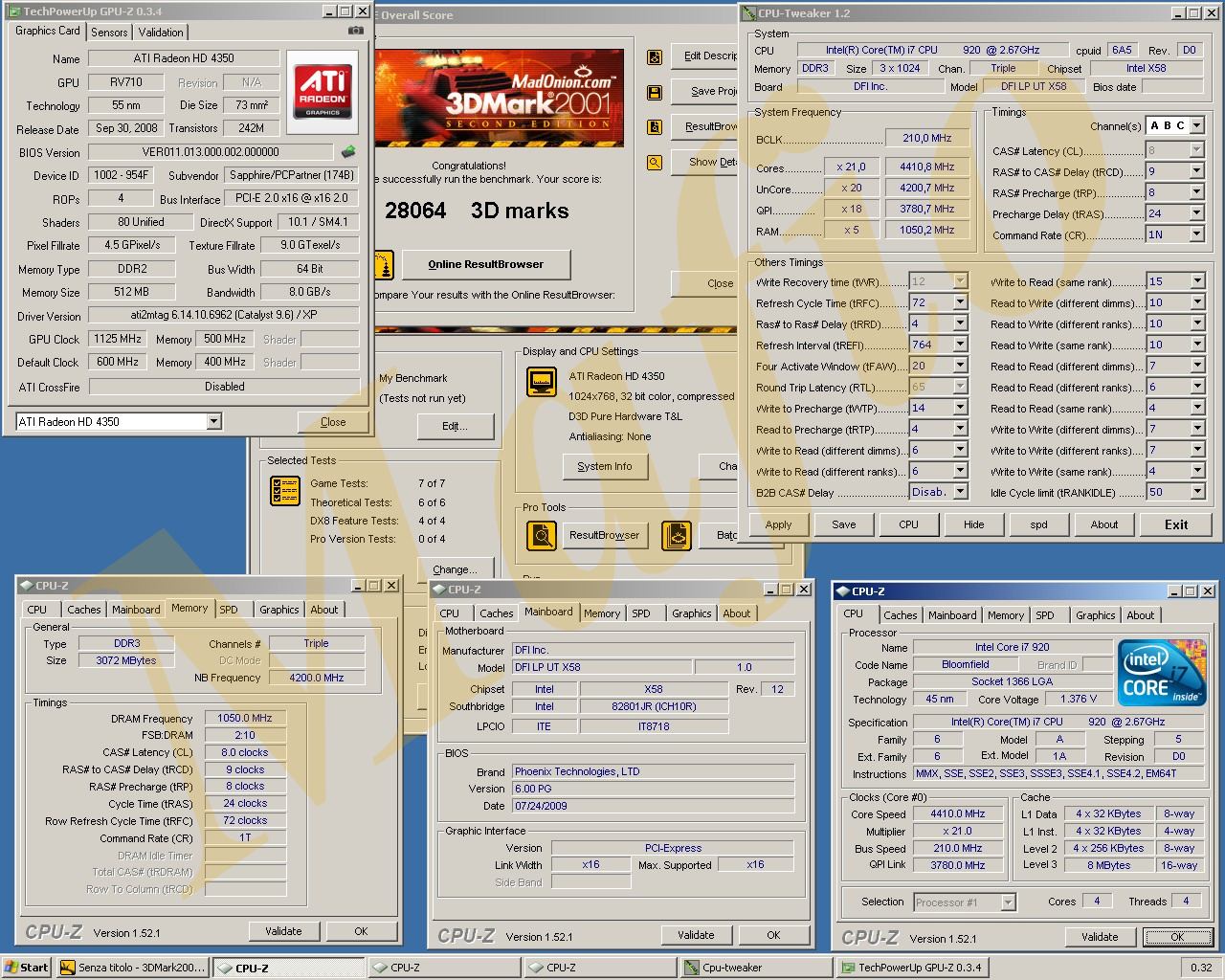
Task: Click the Core Speed 4410.0 MHz value
Action: point(958,814)
